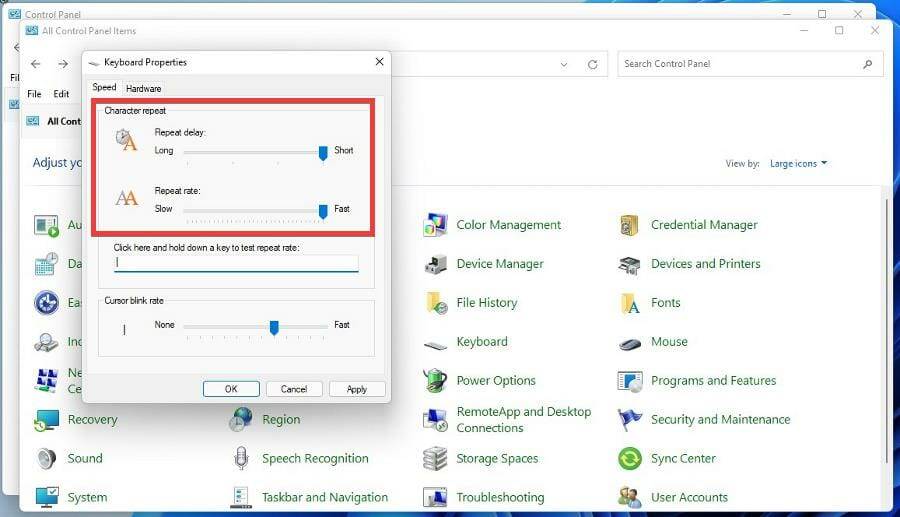Open the File menu
Viewport: 900px width, 517px height.
(x=34, y=94)
